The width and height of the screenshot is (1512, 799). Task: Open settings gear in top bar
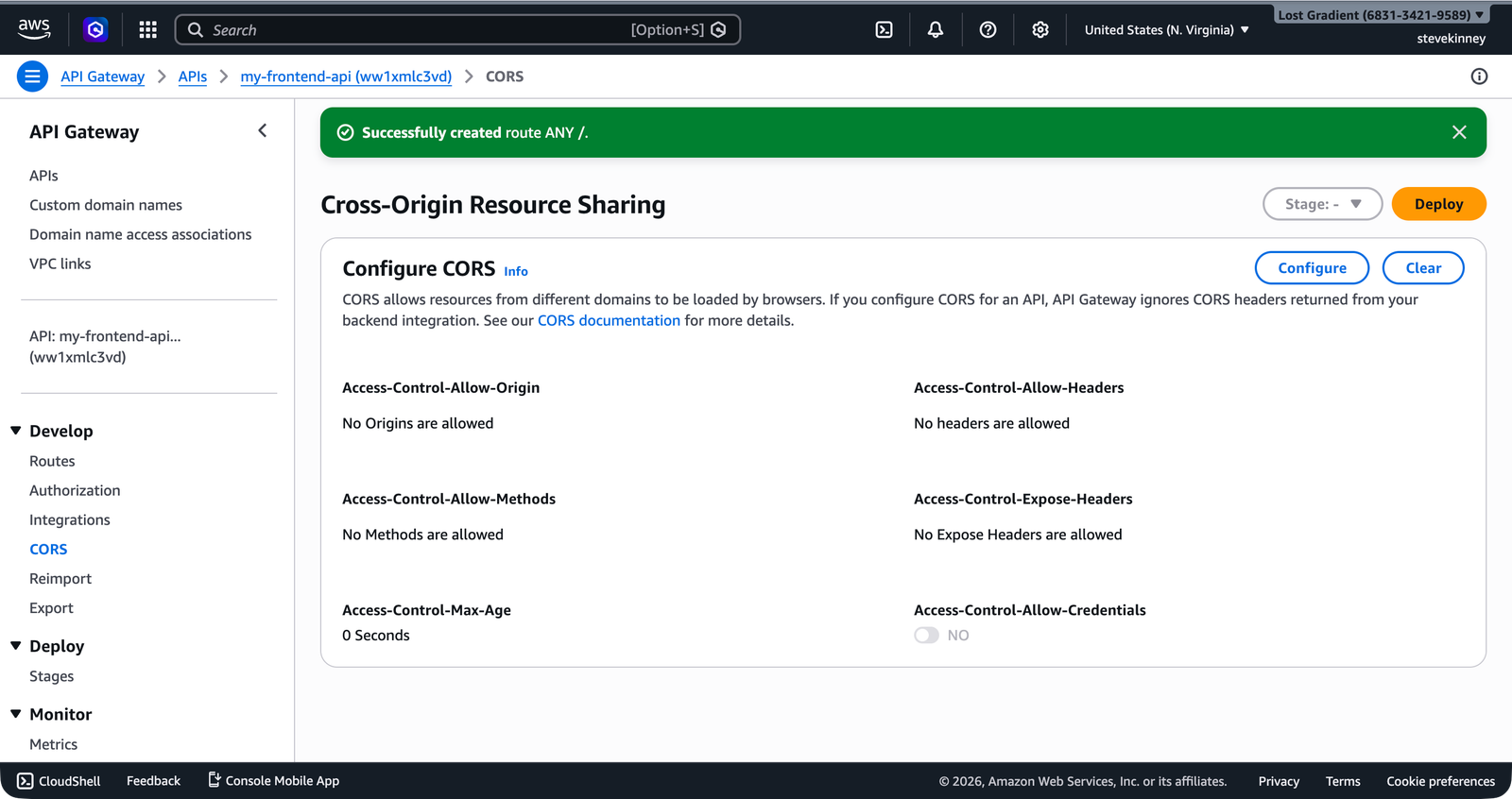coord(1040,30)
